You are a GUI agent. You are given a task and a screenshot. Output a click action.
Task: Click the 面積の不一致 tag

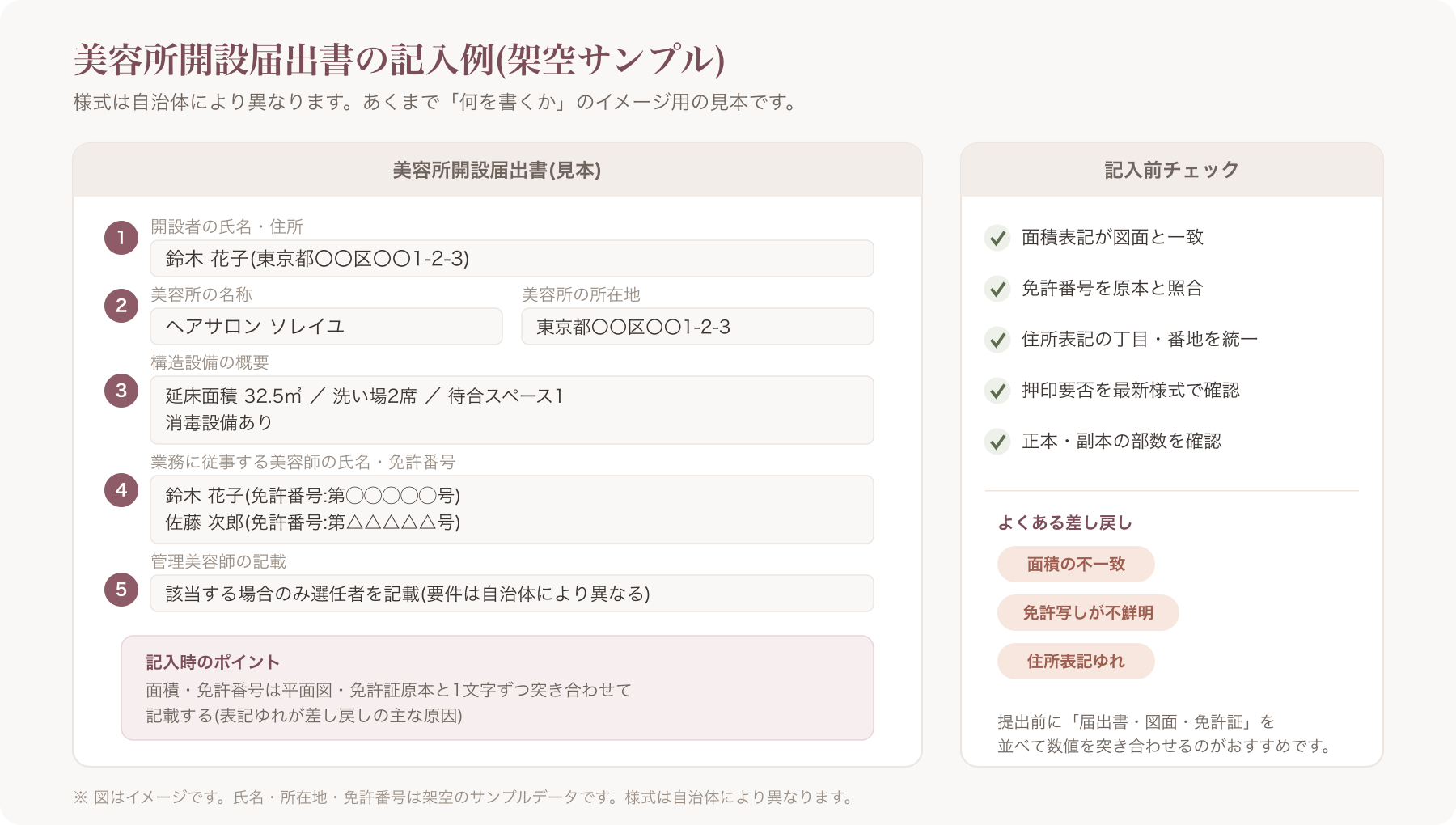1076,565
